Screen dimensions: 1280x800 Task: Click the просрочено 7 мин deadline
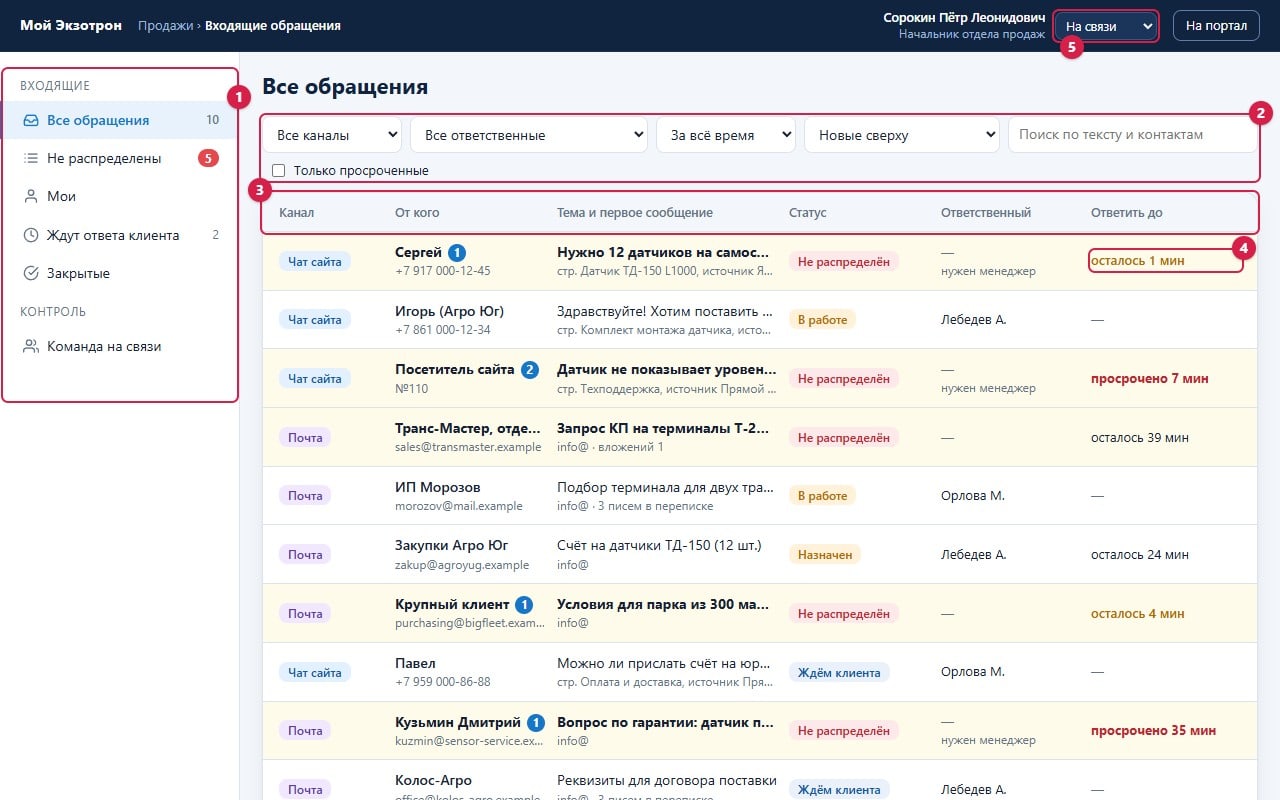tap(1150, 379)
